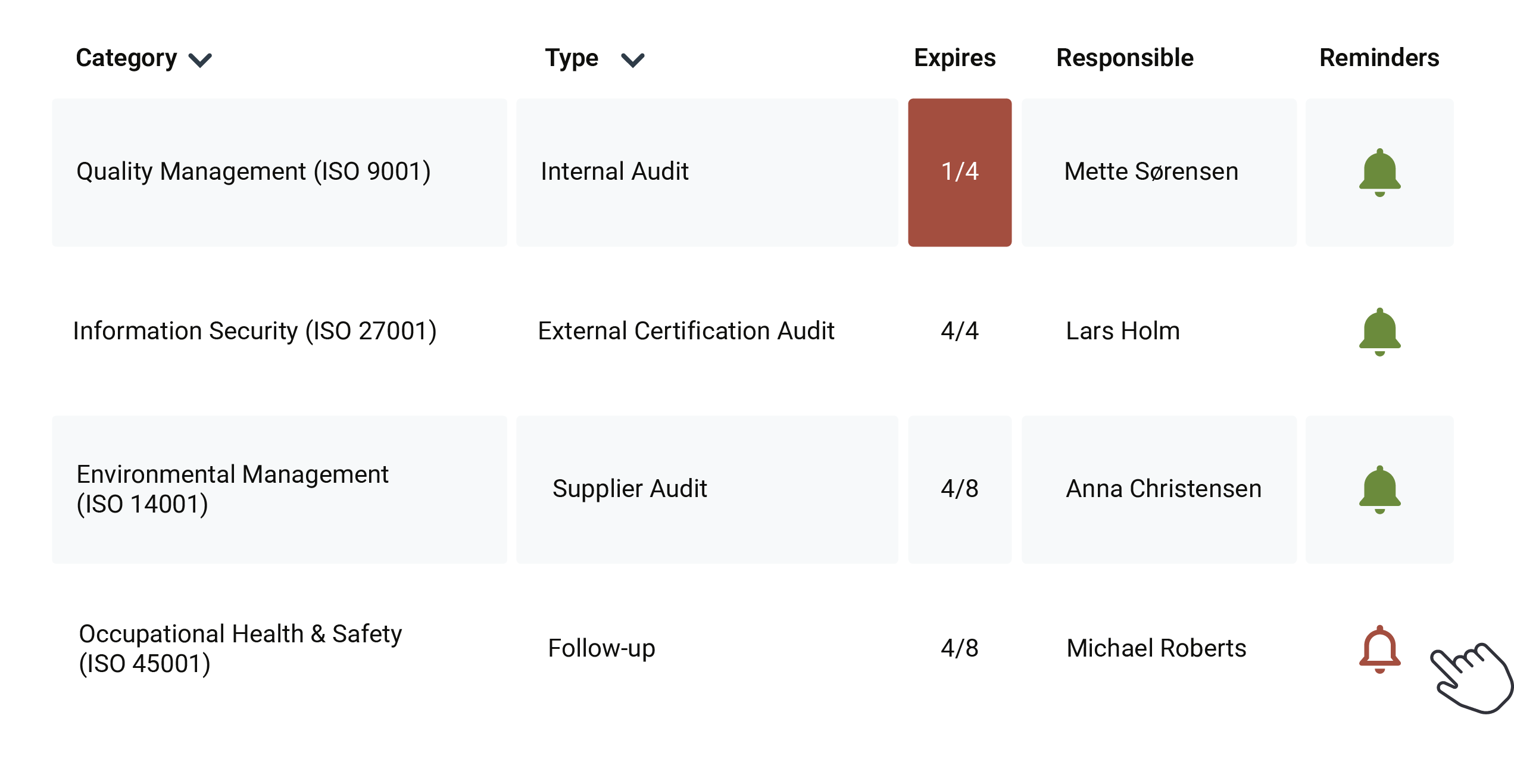Expand the Category filter chevron
This screenshot has width=1514, height=784.
(x=200, y=60)
